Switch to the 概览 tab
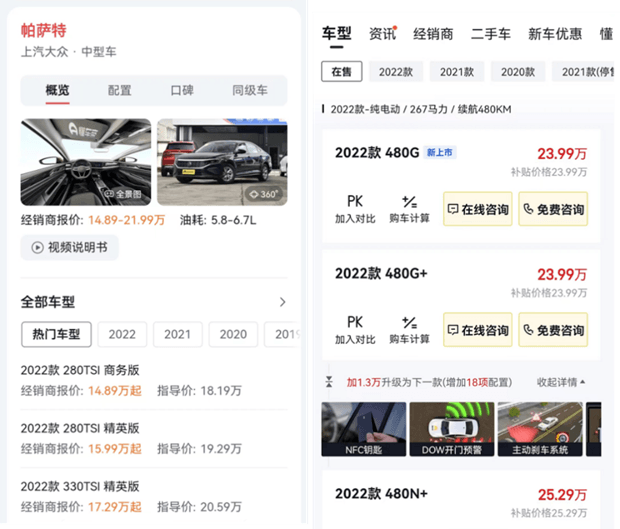The height and width of the screenshot is (529, 620). click(x=57, y=91)
